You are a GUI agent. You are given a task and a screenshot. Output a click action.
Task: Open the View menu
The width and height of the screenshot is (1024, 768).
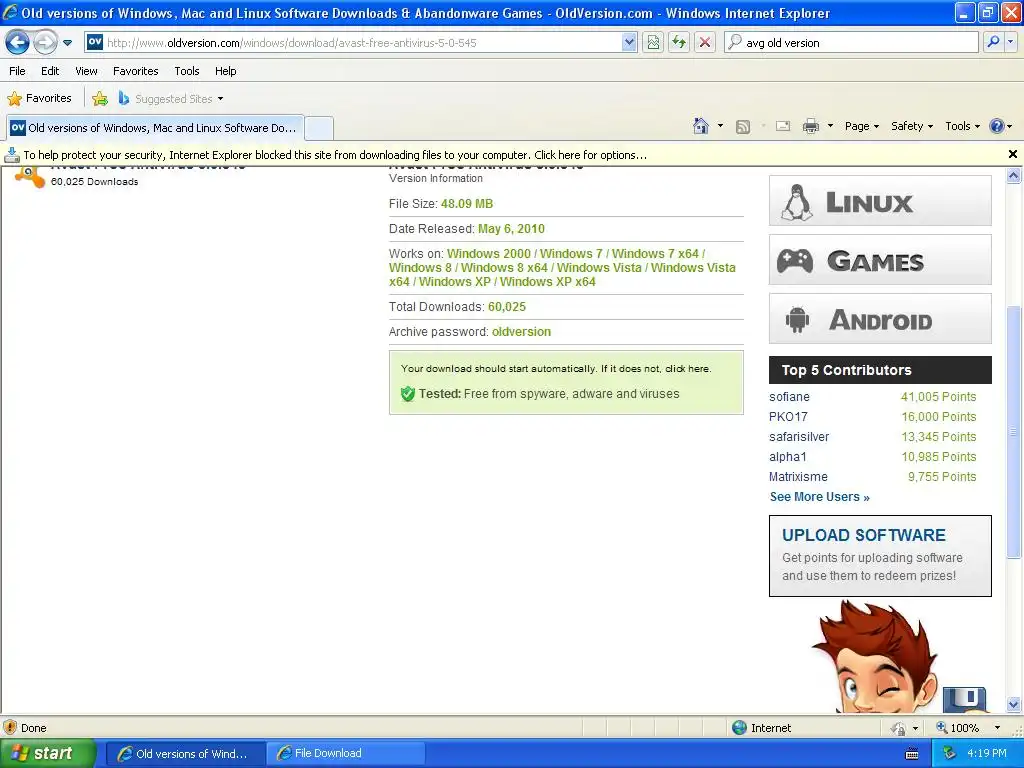86,71
